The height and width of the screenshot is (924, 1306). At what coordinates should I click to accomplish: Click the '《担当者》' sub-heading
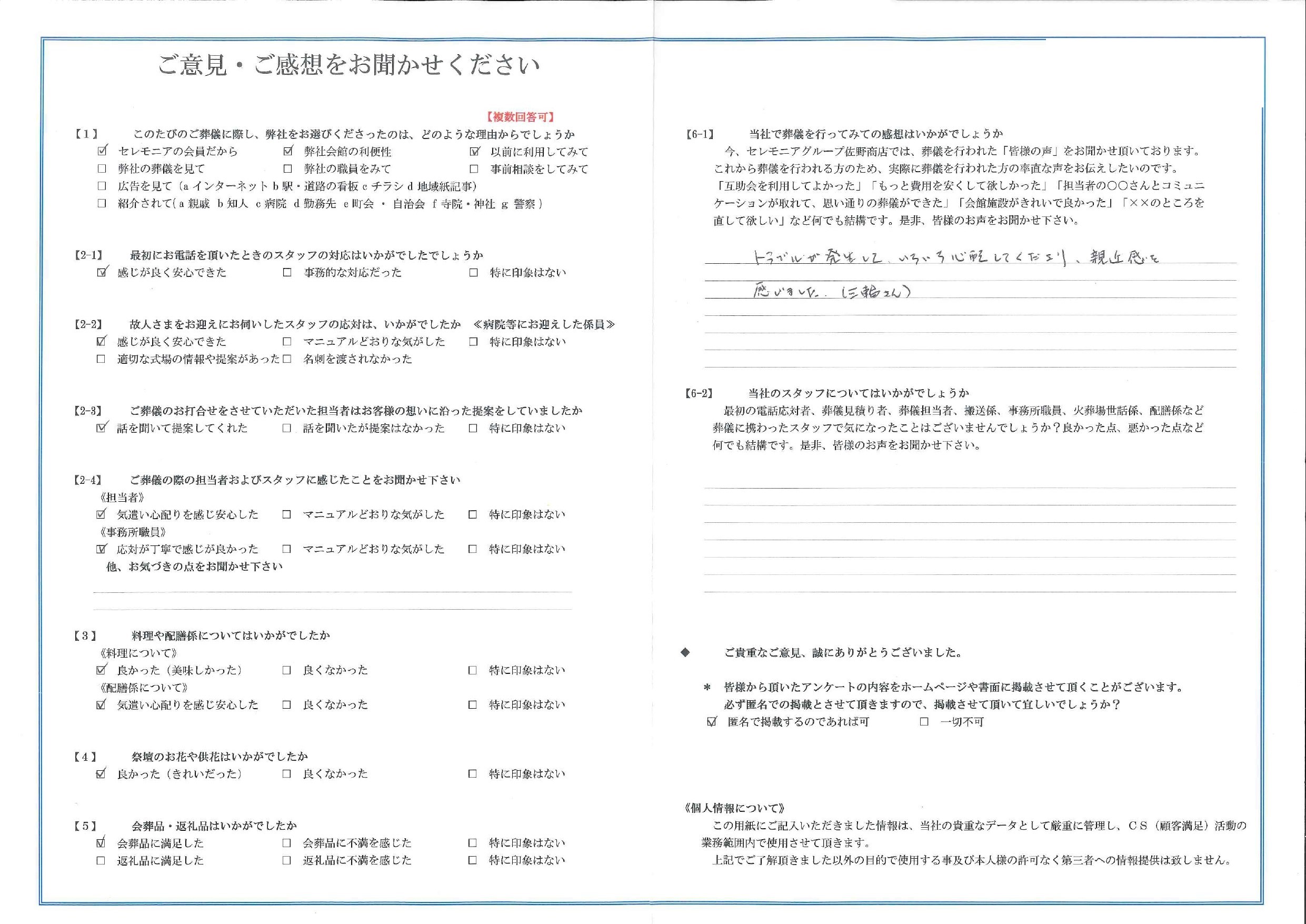click(122, 498)
